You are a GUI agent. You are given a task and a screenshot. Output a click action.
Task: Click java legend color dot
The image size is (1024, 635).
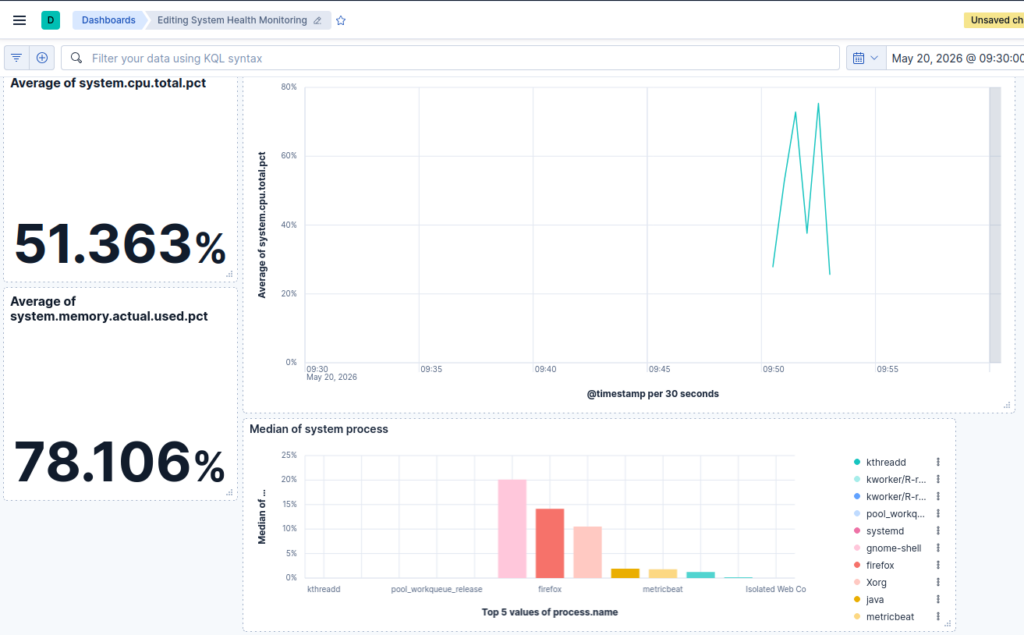857,599
